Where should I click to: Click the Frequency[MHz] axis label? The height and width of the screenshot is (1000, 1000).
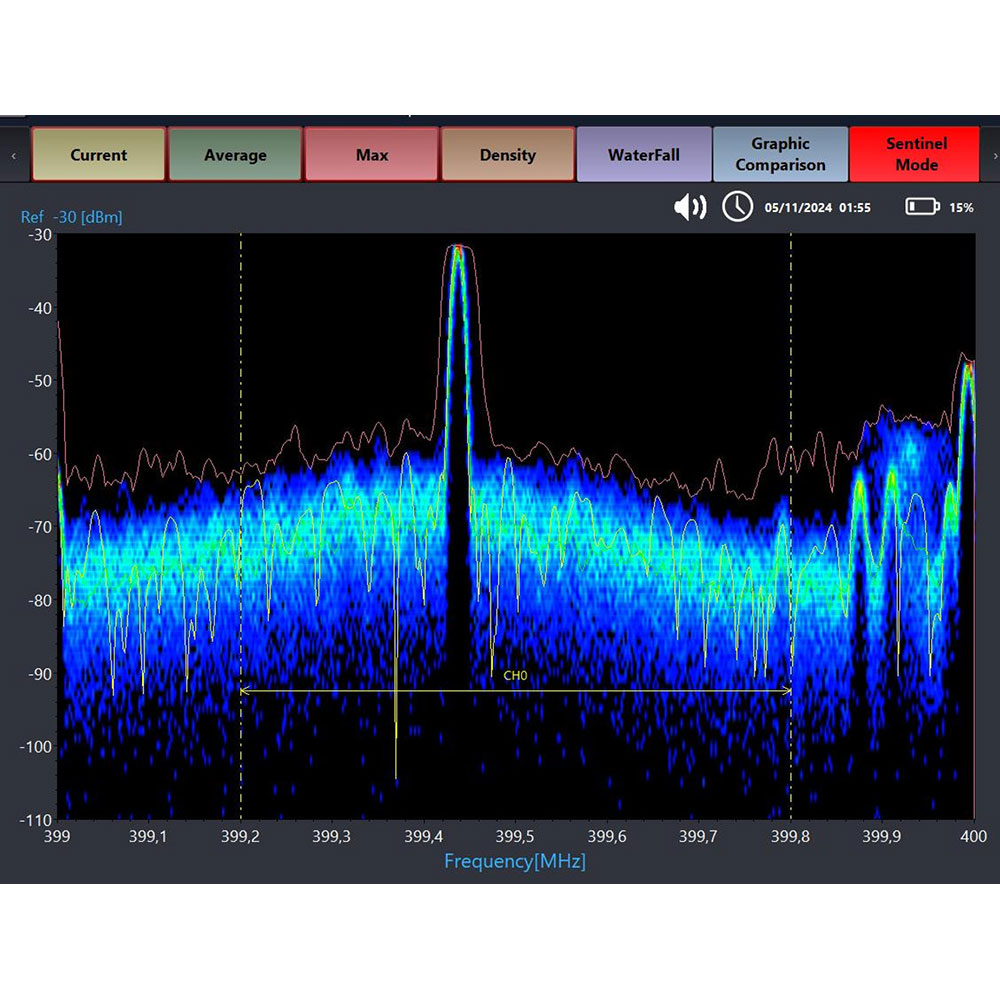[516, 861]
